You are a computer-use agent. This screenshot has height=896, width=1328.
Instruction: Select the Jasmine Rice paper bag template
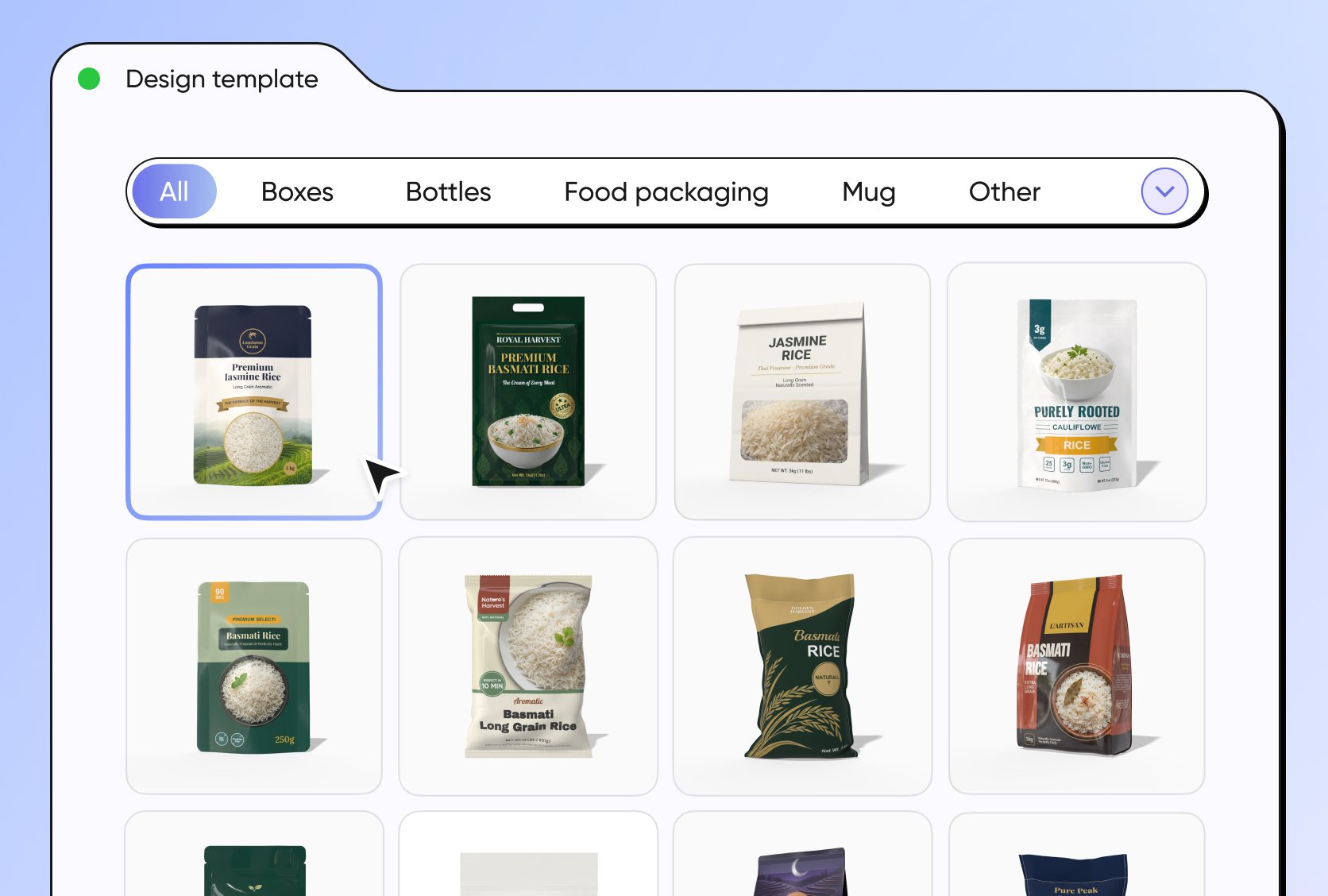tap(802, 392)
